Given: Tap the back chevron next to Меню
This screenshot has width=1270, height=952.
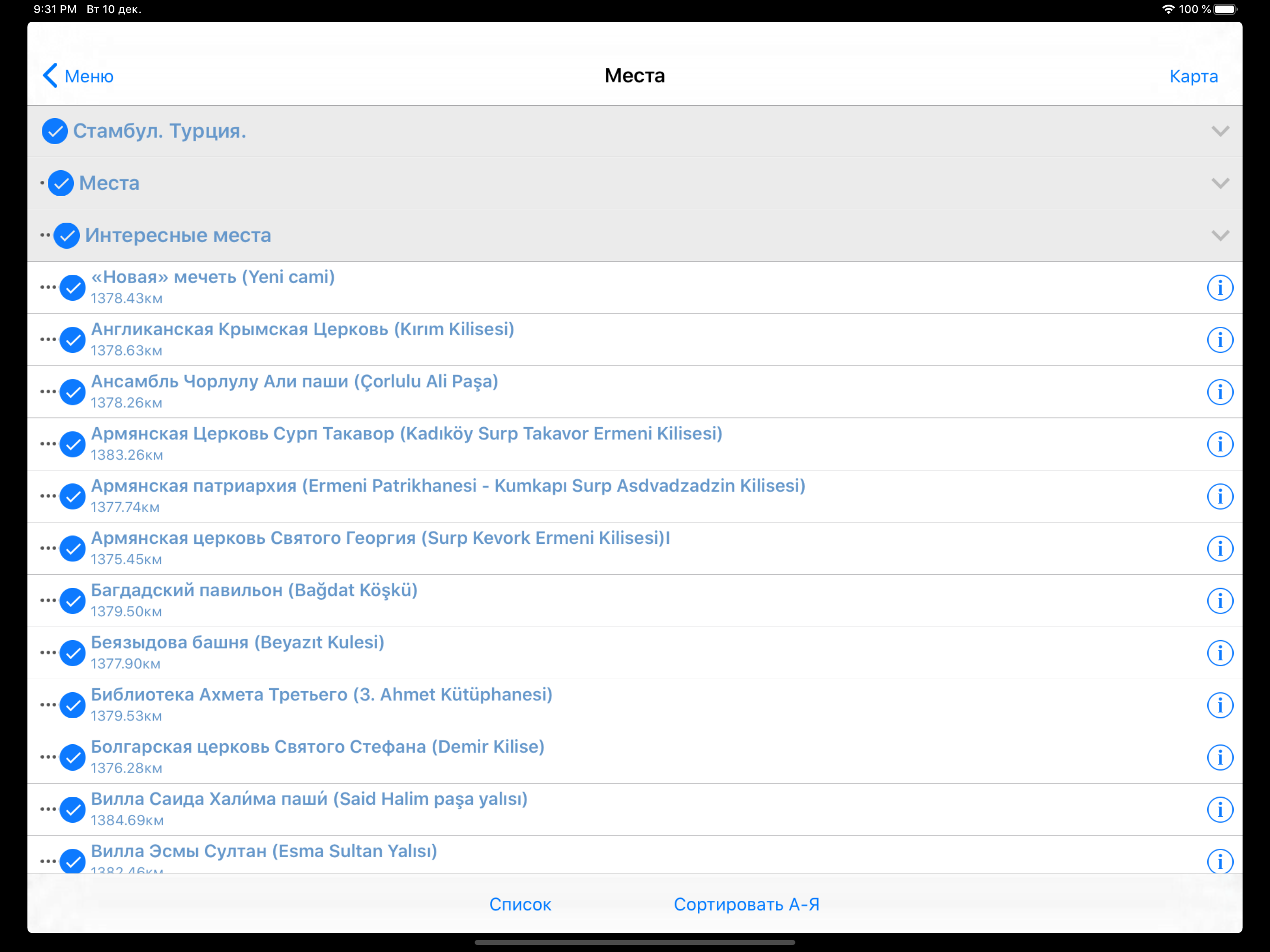Looking at the screenshot, I should pos(51,76).
